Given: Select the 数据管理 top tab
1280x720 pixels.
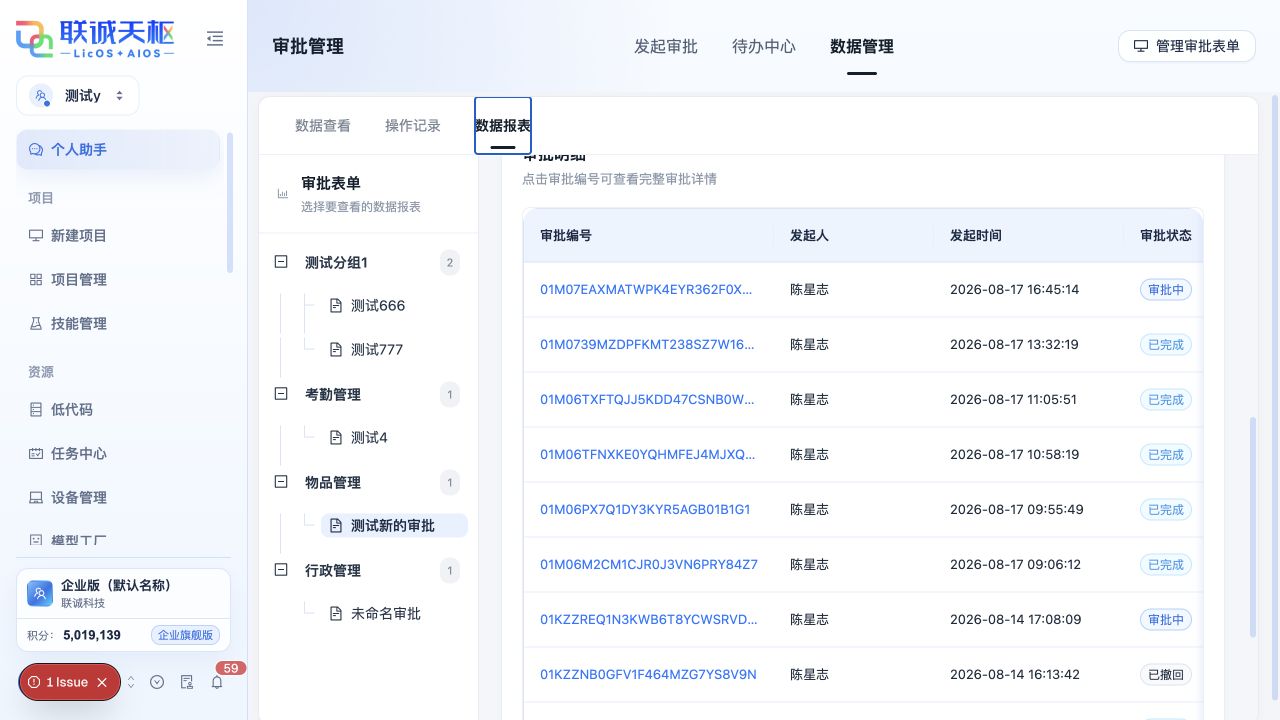Looking at the screenshot, I should pyautogui.click(x=862, y=47).
